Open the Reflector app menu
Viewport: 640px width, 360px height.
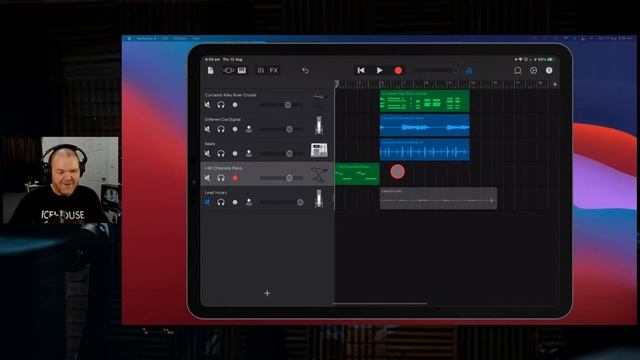146,38
